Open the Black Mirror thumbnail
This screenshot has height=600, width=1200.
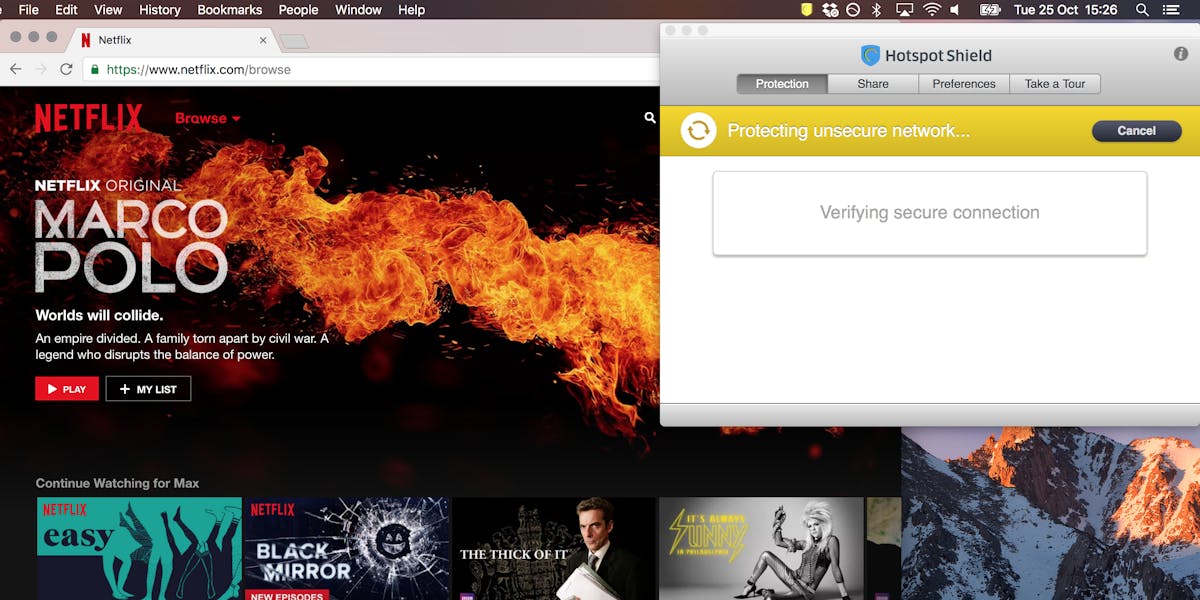click(x=347, y=549)
